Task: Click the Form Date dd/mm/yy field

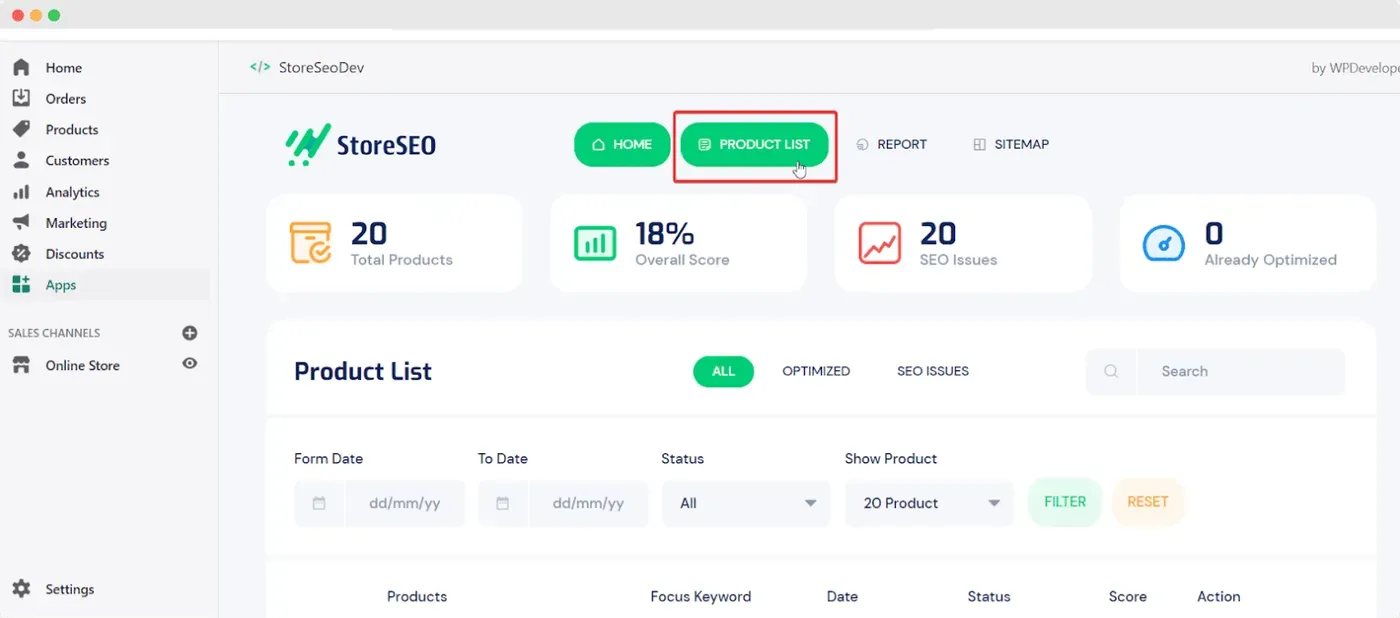Action: pos(405,503)
